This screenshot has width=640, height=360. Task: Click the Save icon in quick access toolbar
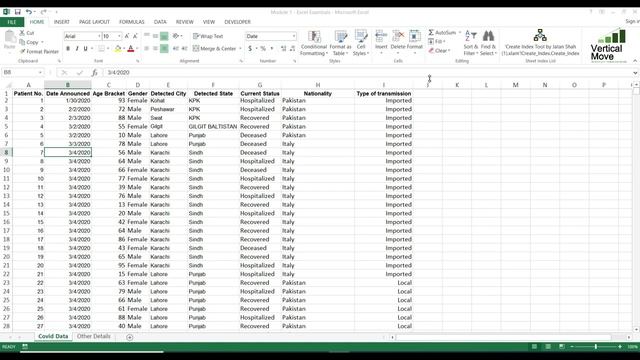18,12
